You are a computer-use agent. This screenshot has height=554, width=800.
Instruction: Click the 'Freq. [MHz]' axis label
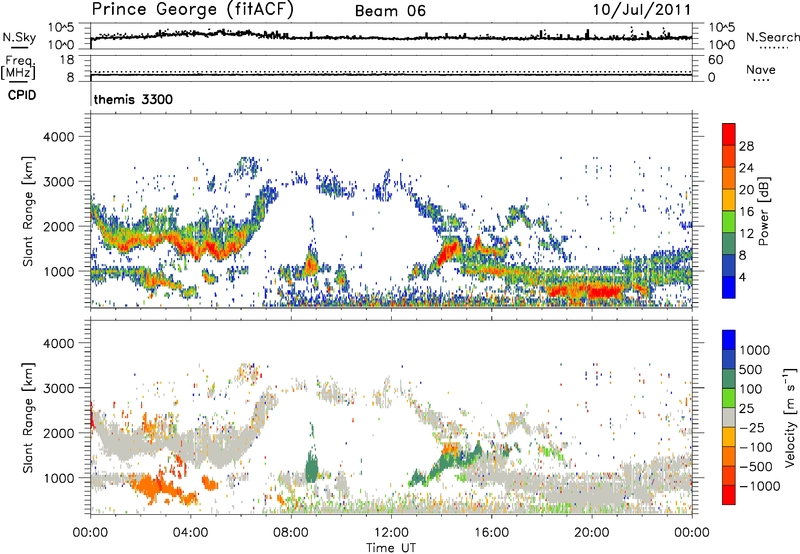[x=18, y=67]
